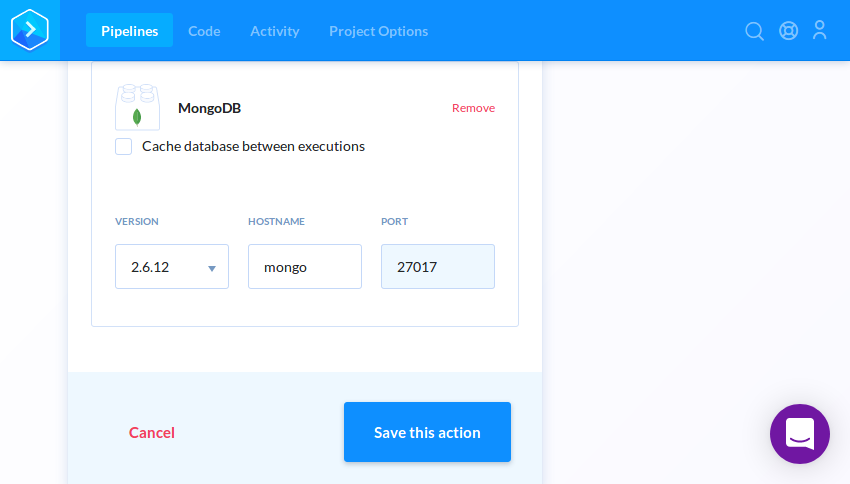Click the MongoDB service brick icon
The image size is (850, 484).
click(x=137, y=107)
